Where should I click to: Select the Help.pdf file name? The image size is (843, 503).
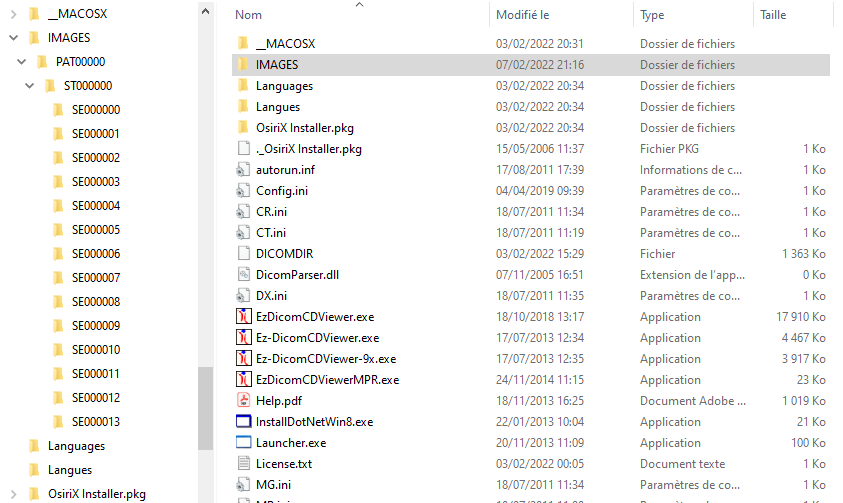tap(278, 401)
